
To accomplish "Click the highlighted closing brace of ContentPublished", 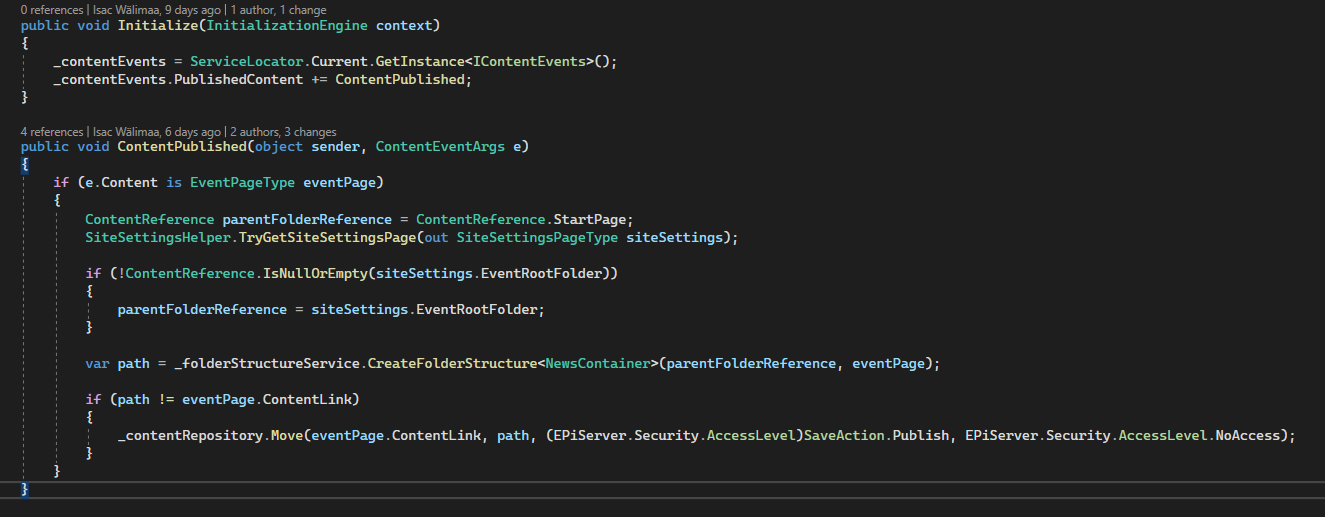I will click(x=25, y=489).
